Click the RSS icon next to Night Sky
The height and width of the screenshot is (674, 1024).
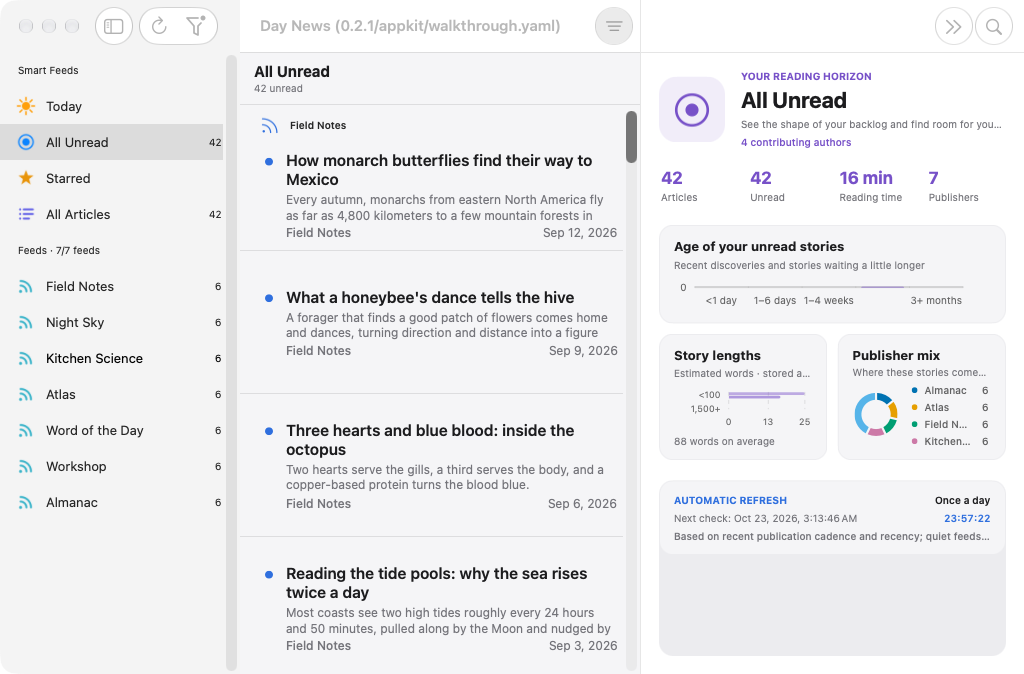[25, 322]
